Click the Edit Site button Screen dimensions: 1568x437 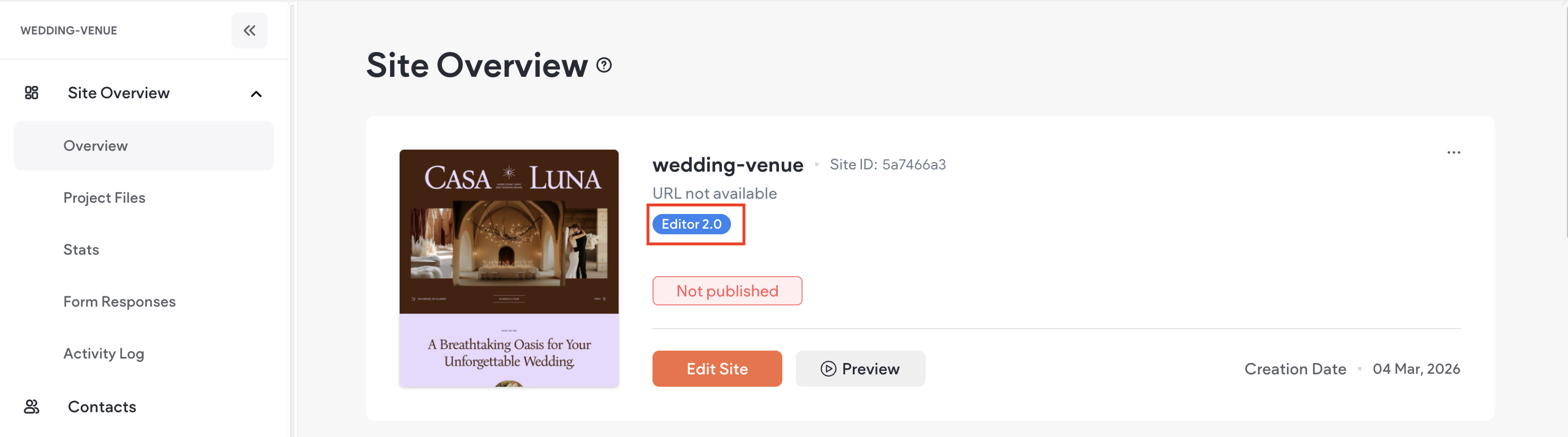click(716, 369)
